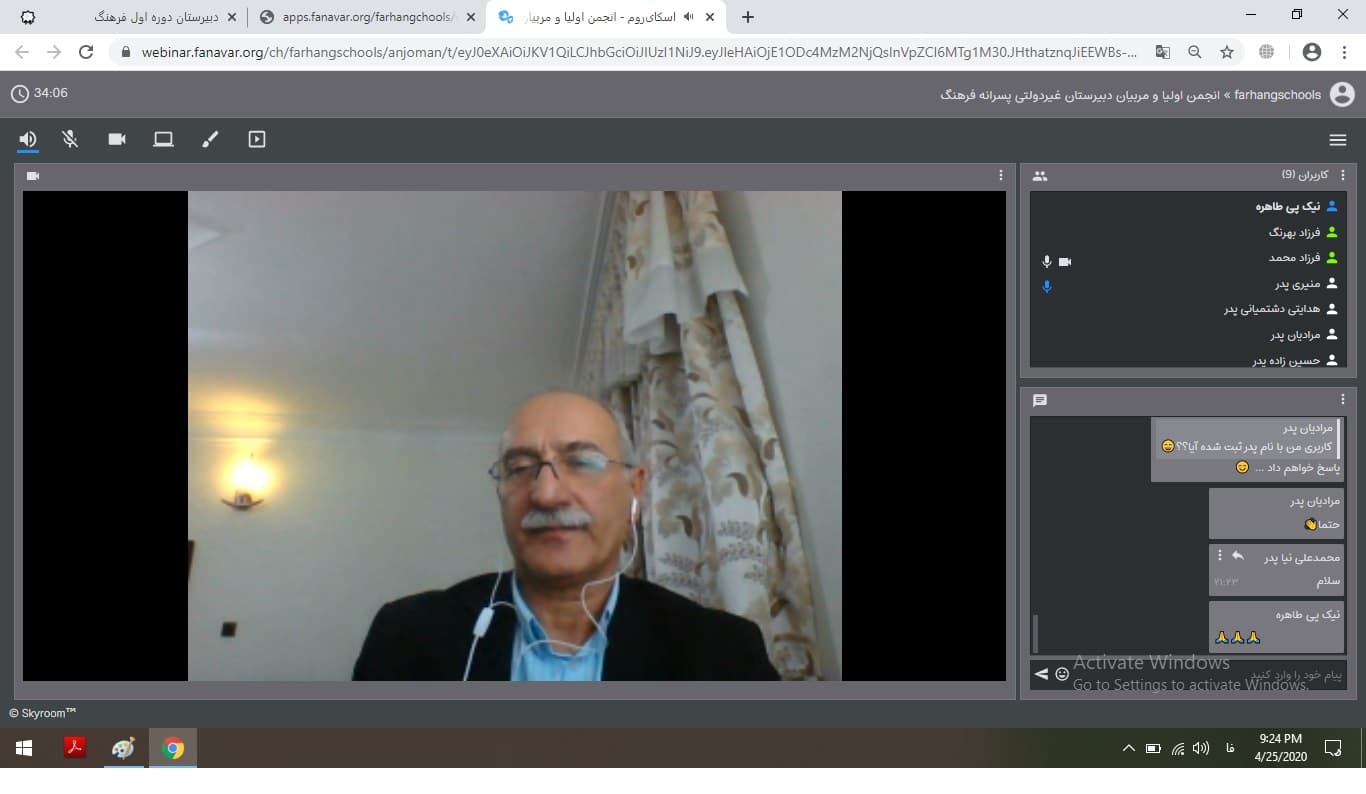Click the chat message input field
The height and width of the screenshot is (794, 1366).
pos(1200,675)
